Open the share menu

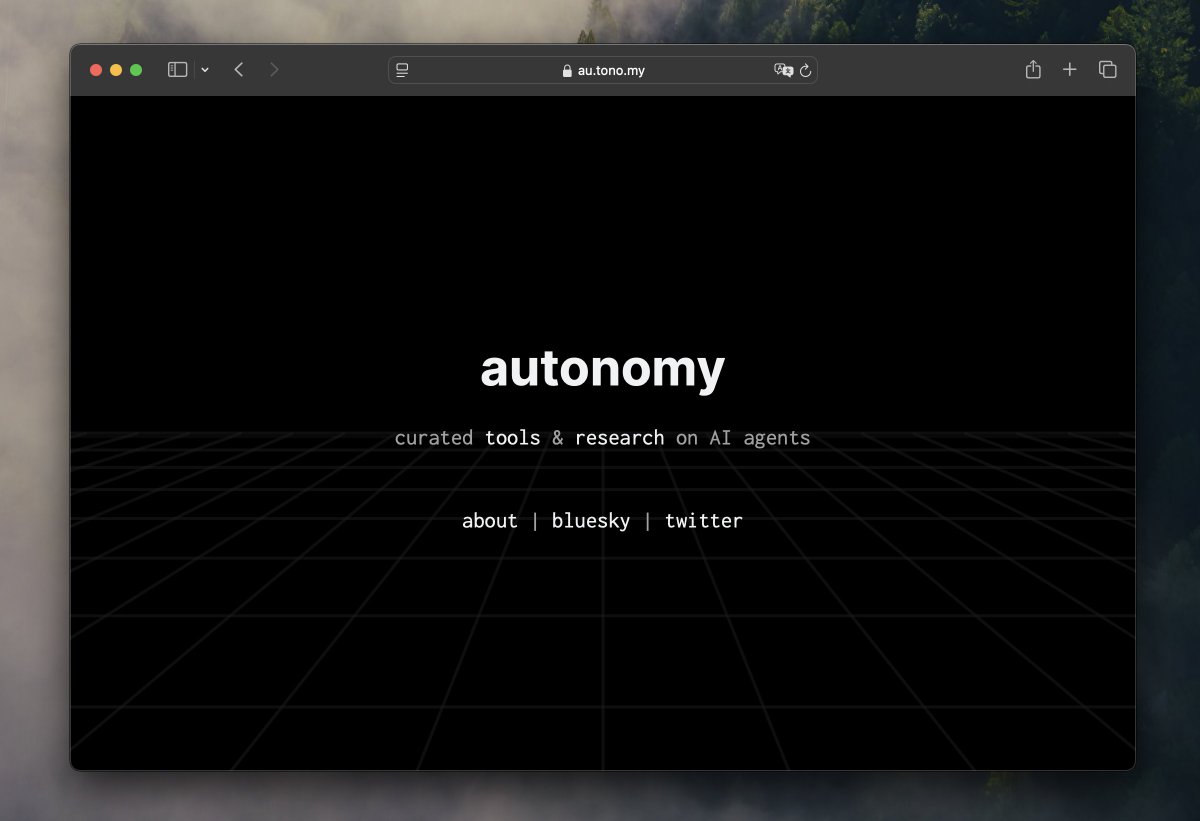point(1033,69)
